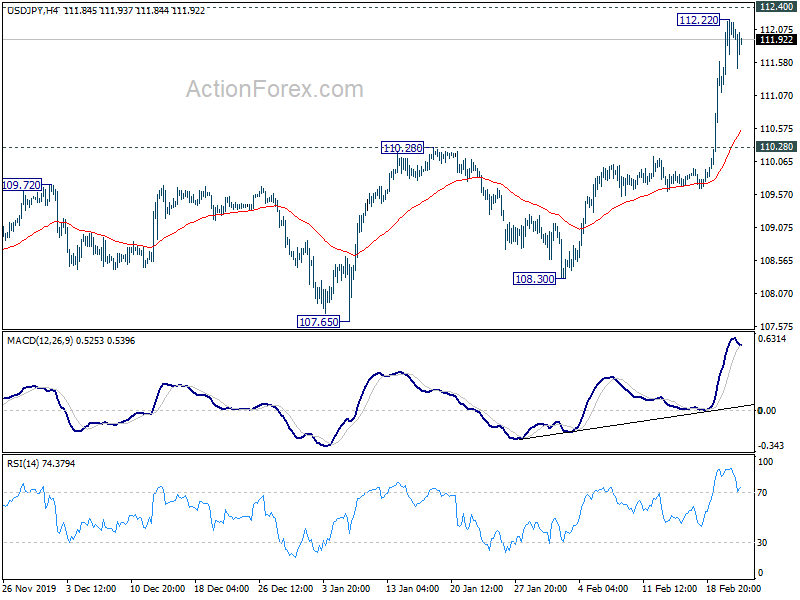Click the RSI scale level 100
This screenshot has width=800, height=600.
(x=766, y=462)
